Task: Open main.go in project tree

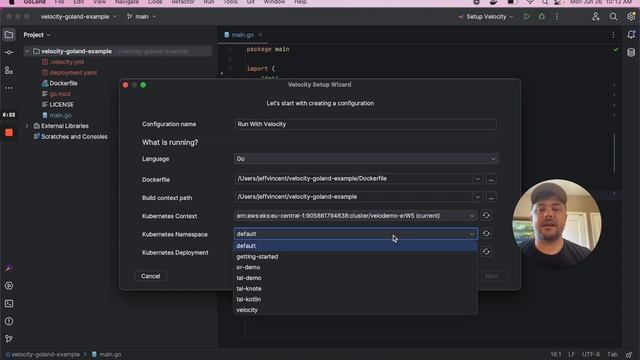Action: tap(60, 115)
